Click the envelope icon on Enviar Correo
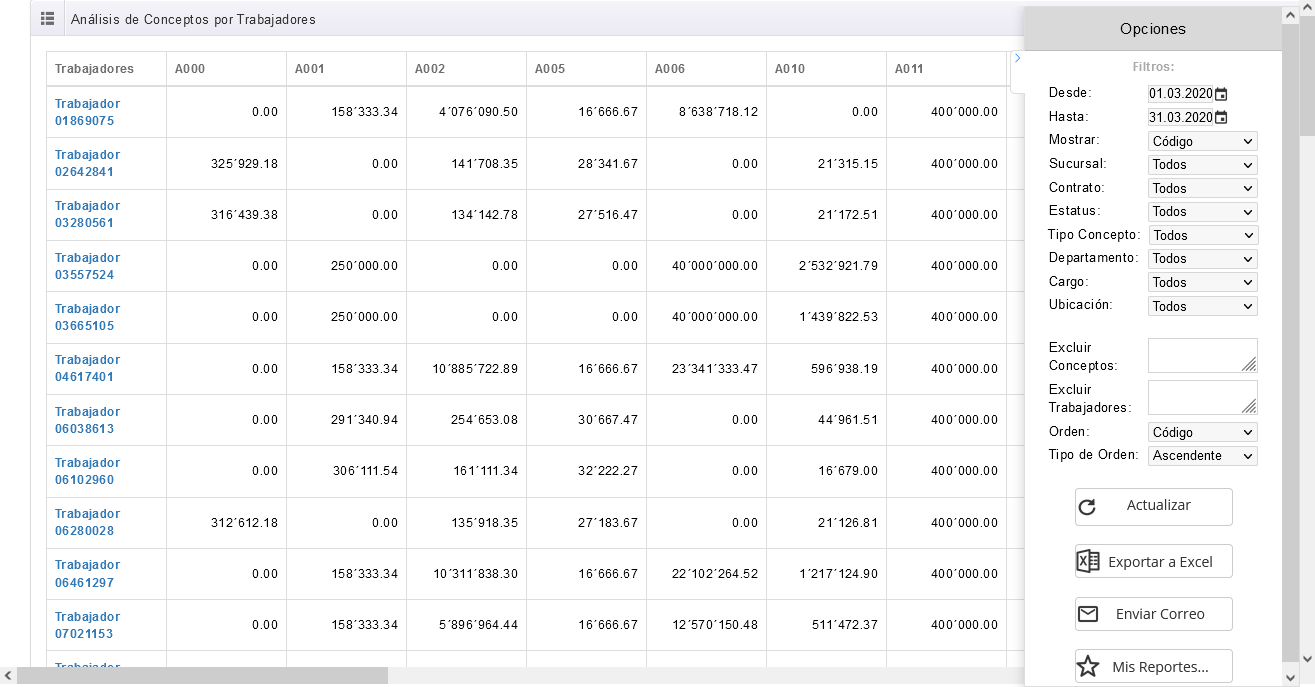 click(x=1088, y=614)
